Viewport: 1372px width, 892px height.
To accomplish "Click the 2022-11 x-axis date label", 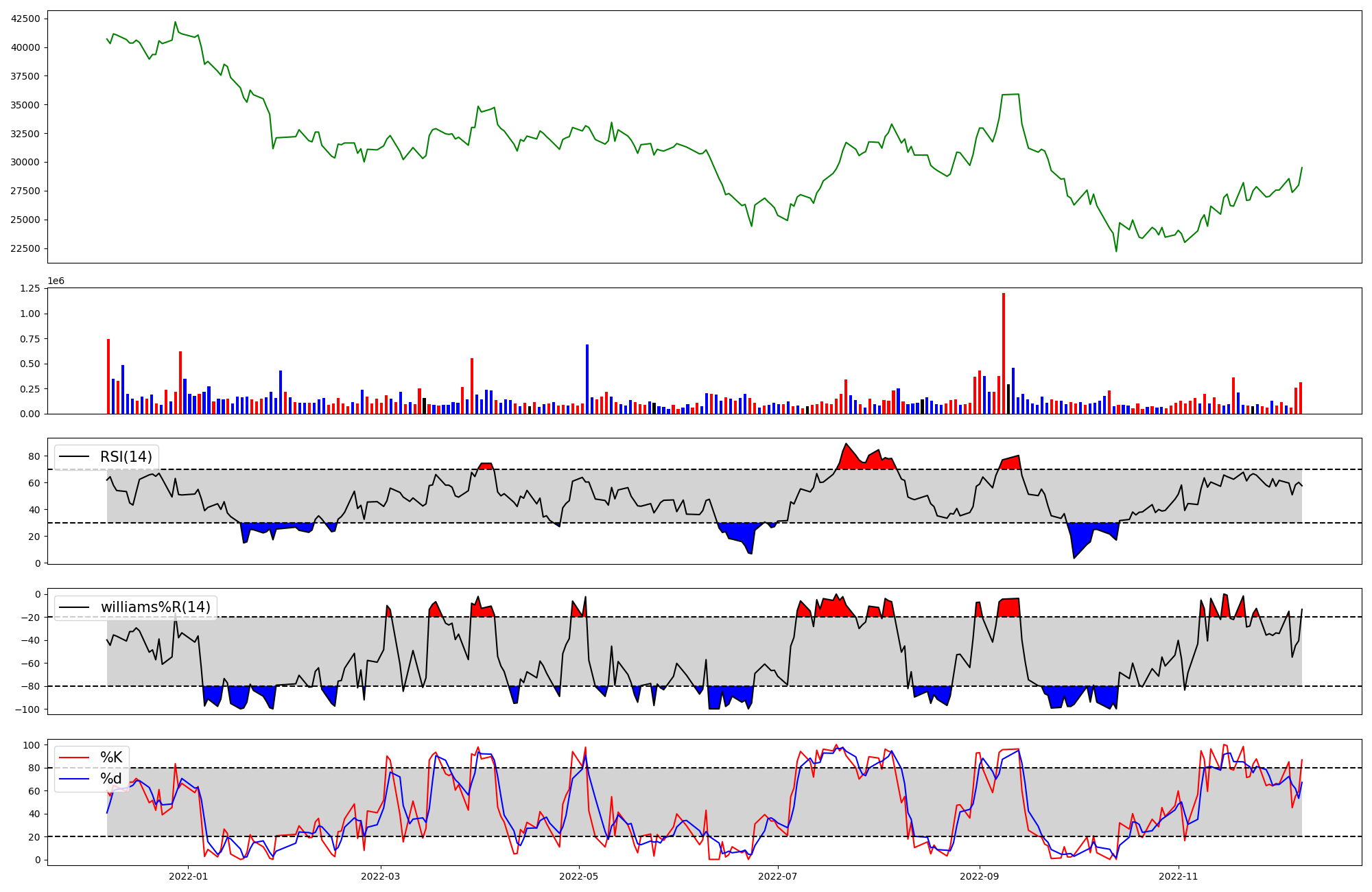I will [x=1179, y=876].
